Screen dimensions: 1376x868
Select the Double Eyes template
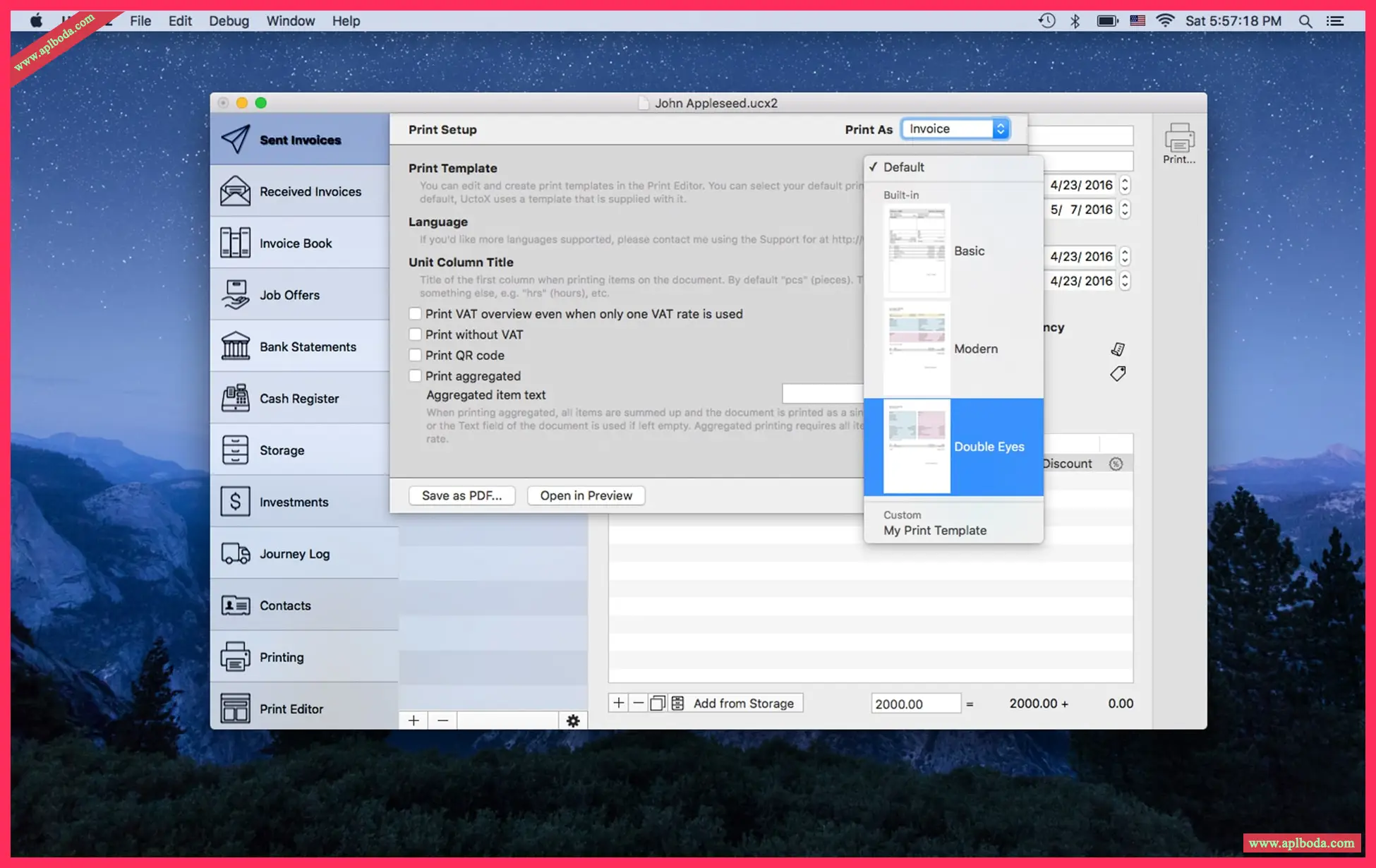click(x=953, y=447)
